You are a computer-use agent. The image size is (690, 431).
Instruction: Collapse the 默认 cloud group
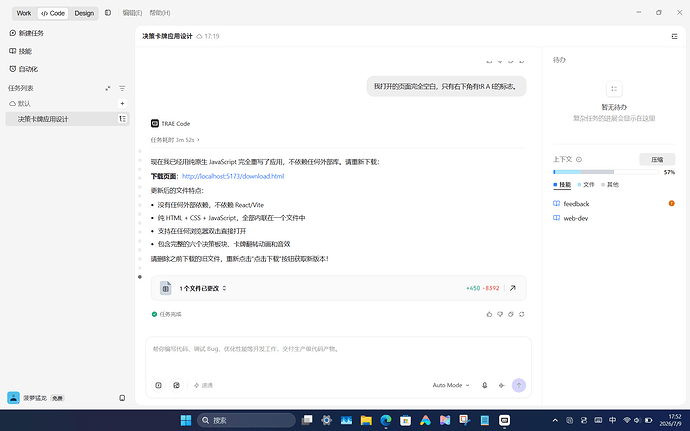(x=20, y=103)
